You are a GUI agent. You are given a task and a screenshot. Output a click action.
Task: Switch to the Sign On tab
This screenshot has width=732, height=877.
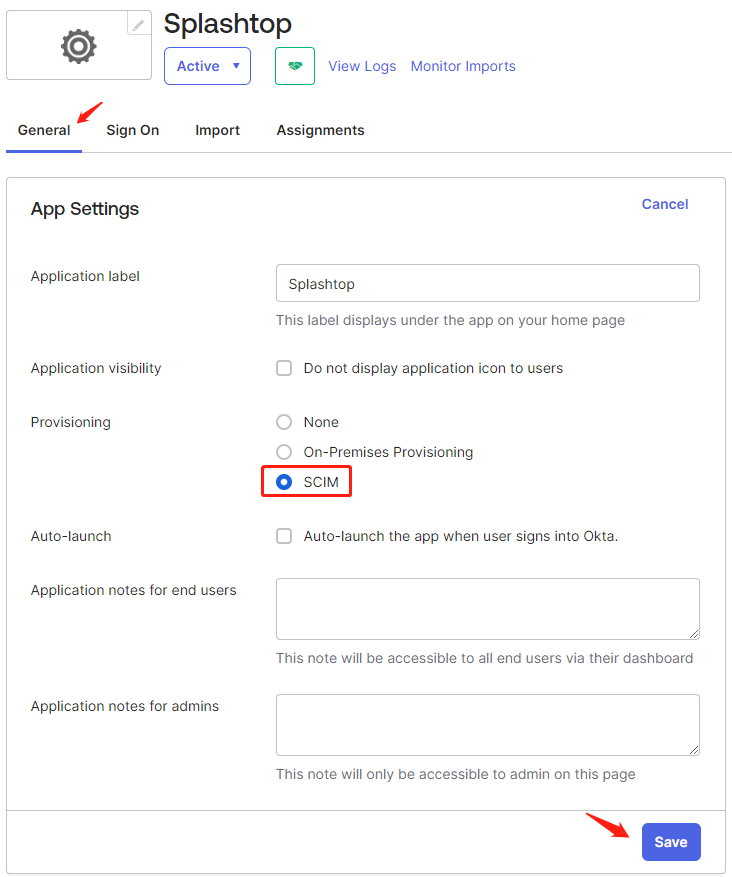(133, 130)
